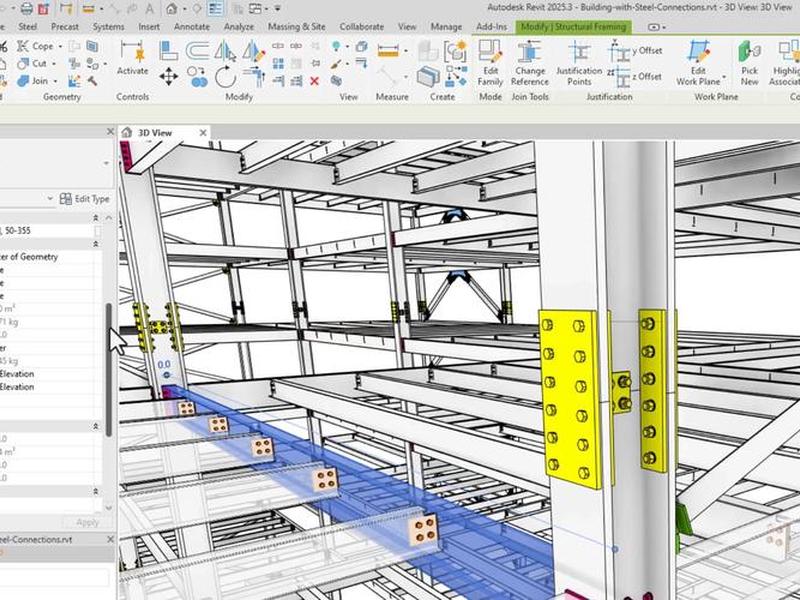Toggle the checkbox beside the 50-355 row
Viewport: 800px width, 600px height.
(97, 231)
